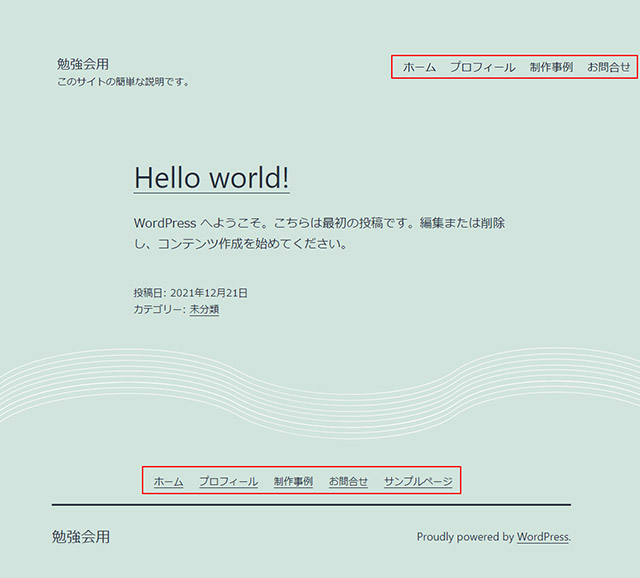This screenshot has height=578, width=640.
Task: Follow the WordPress link in footer
Action: tap(543, 537)
